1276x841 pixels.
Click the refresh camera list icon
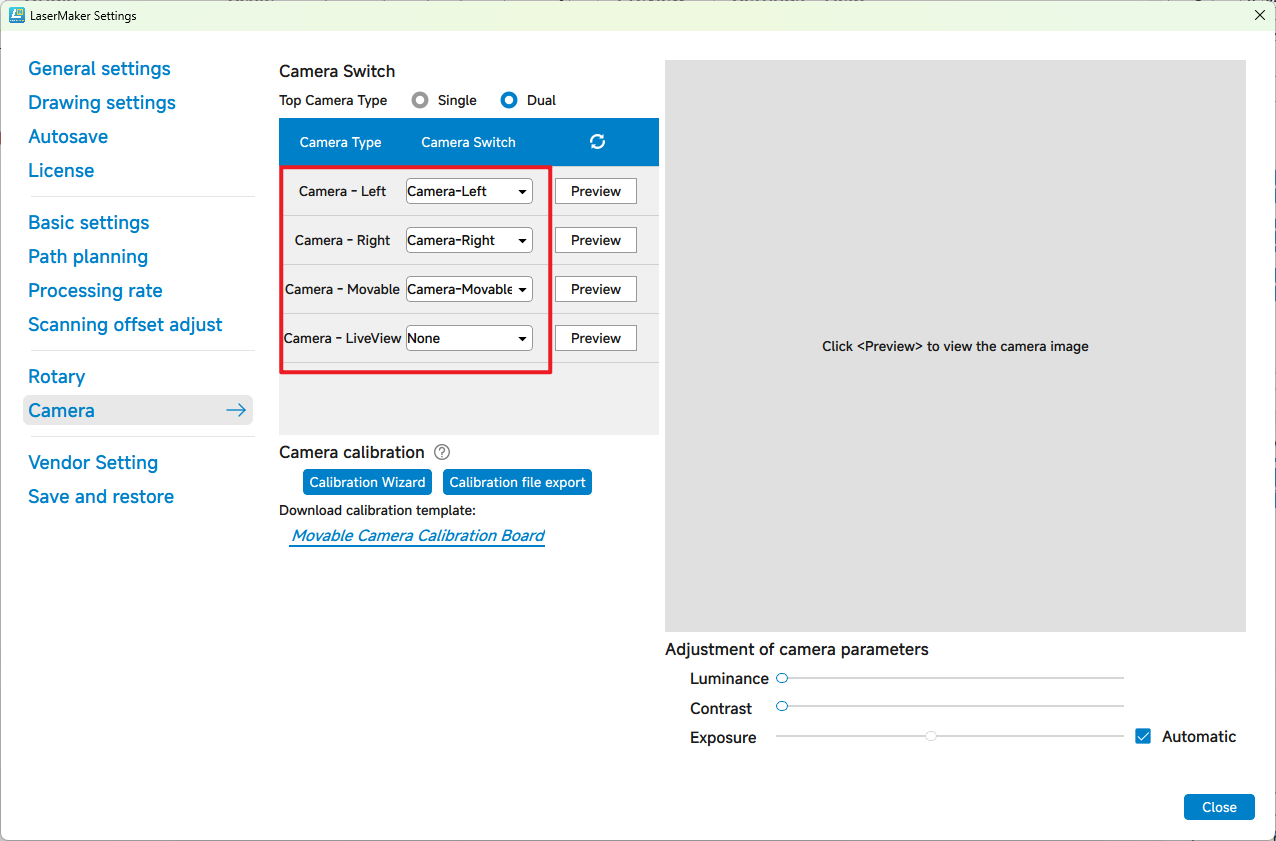[597, 142]
